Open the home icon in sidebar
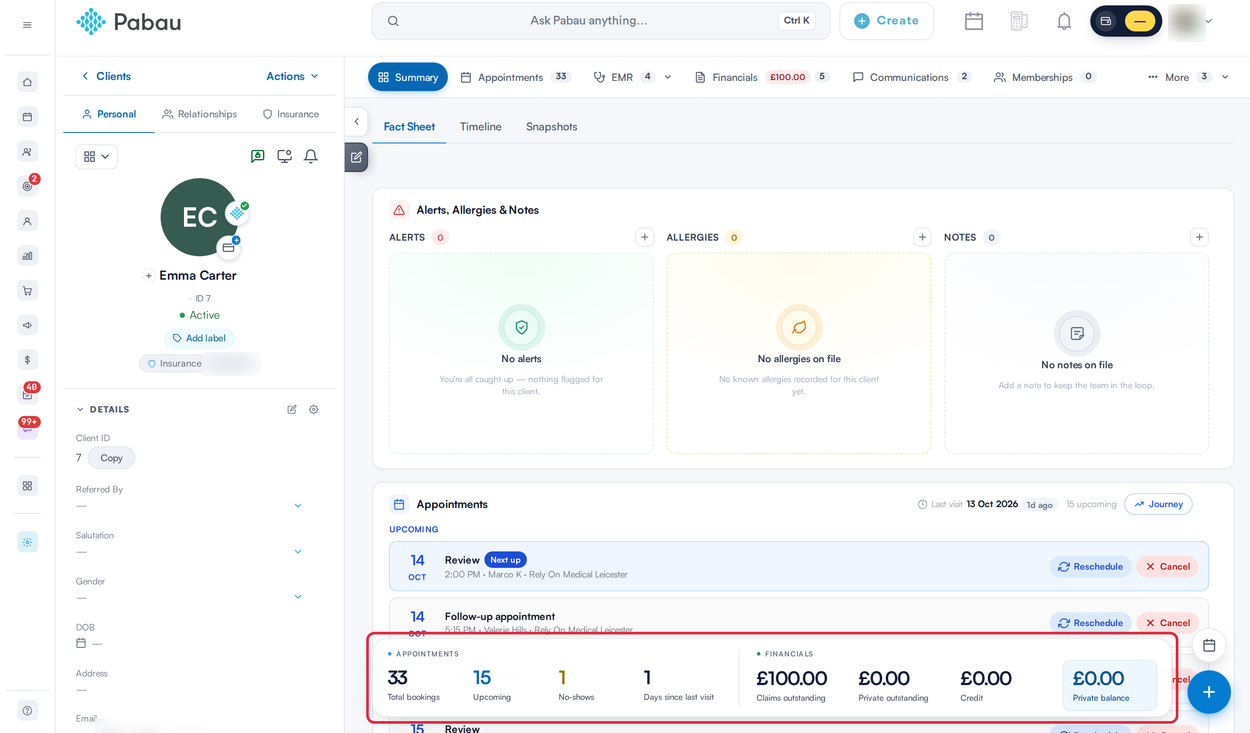This screenshot has width=1250, height=733. (27, 82)
